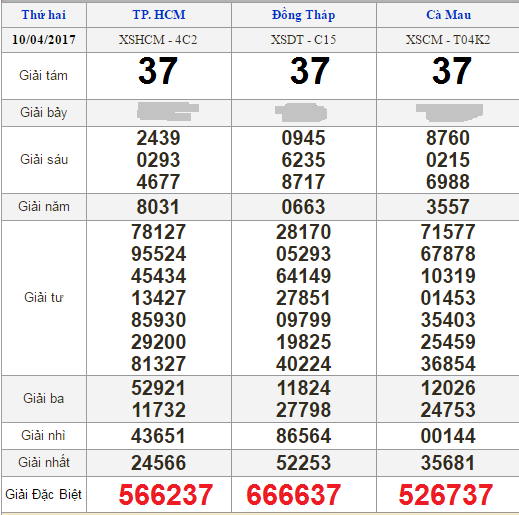Open the Đồng Tháp province link

303,15
